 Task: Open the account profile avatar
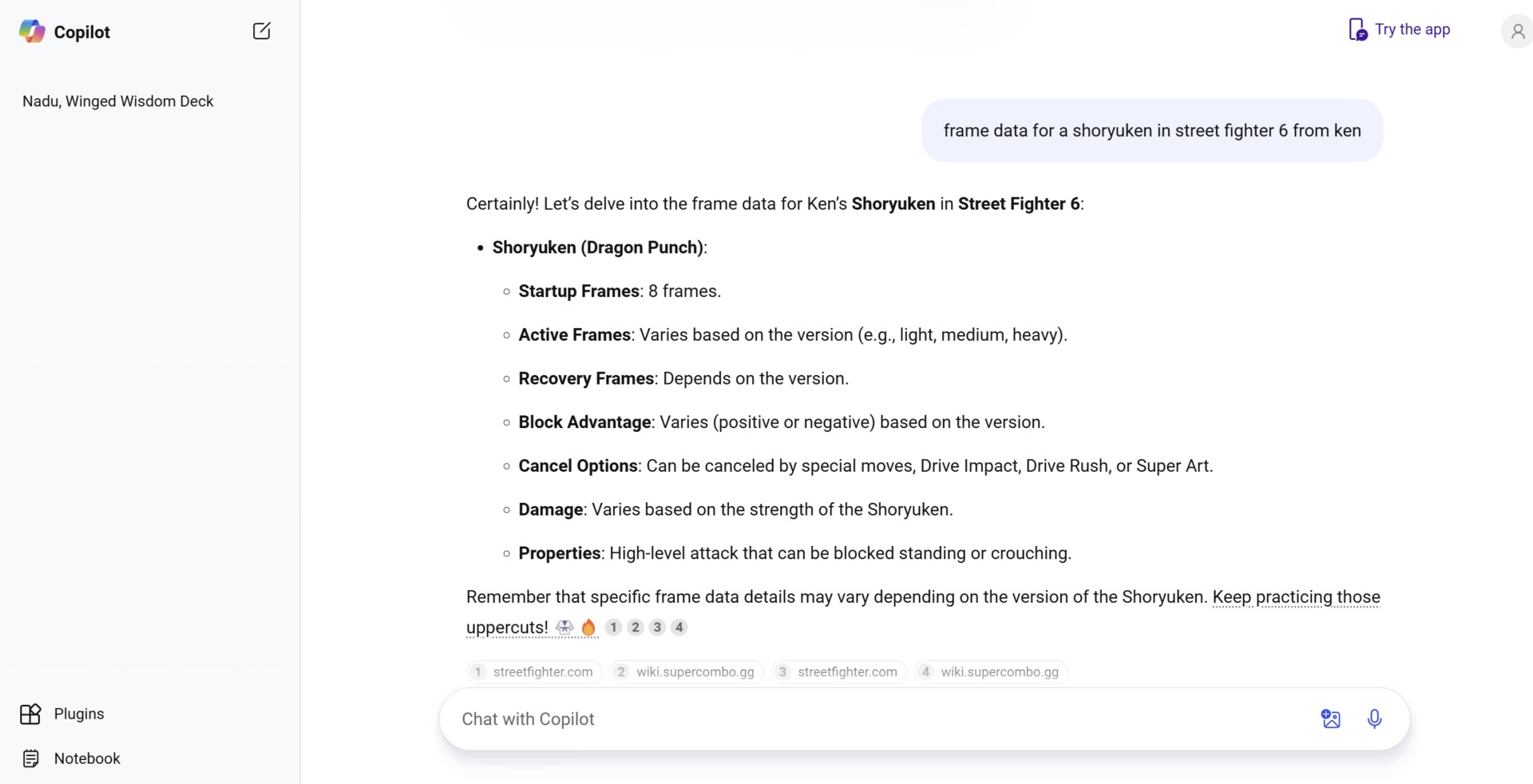pos(1517,31)
